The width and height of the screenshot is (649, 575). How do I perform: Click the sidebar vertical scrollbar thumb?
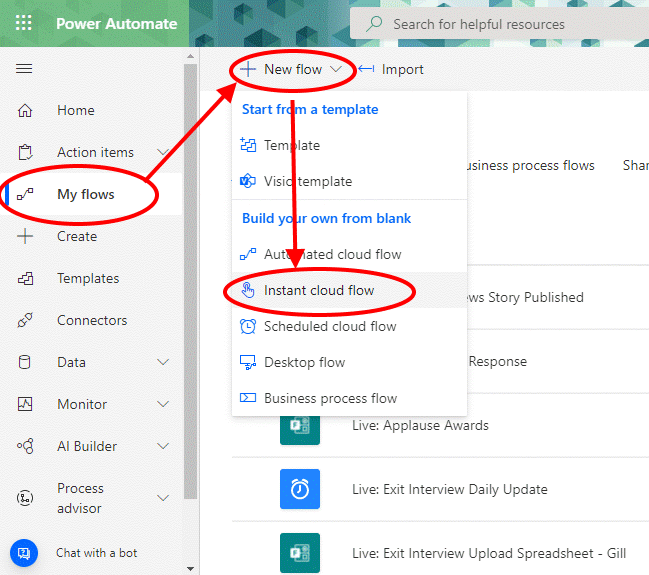pos(190,281)
